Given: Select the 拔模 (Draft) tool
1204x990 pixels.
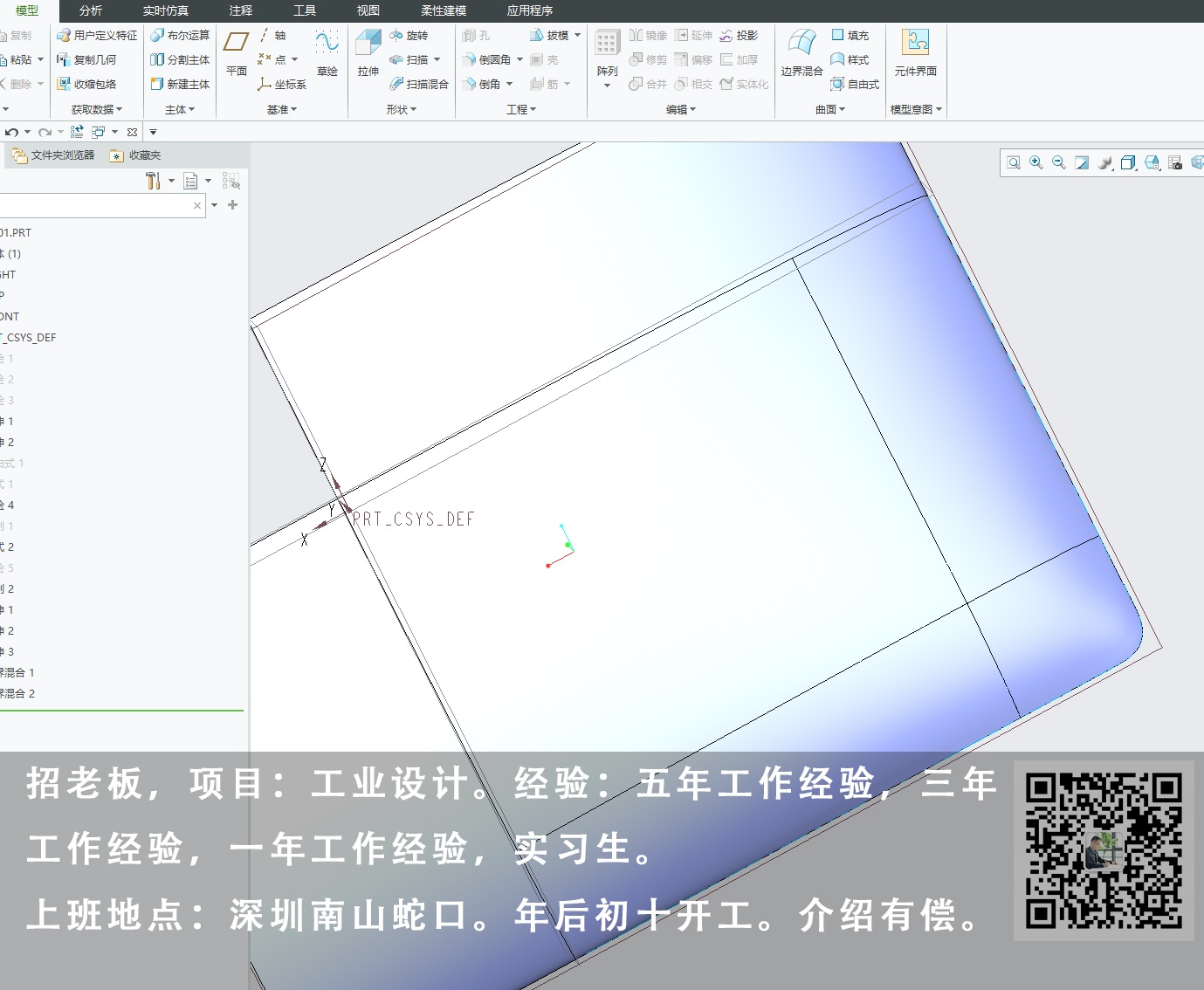Looking at the screenshot, I should click(x=549, y=36).
